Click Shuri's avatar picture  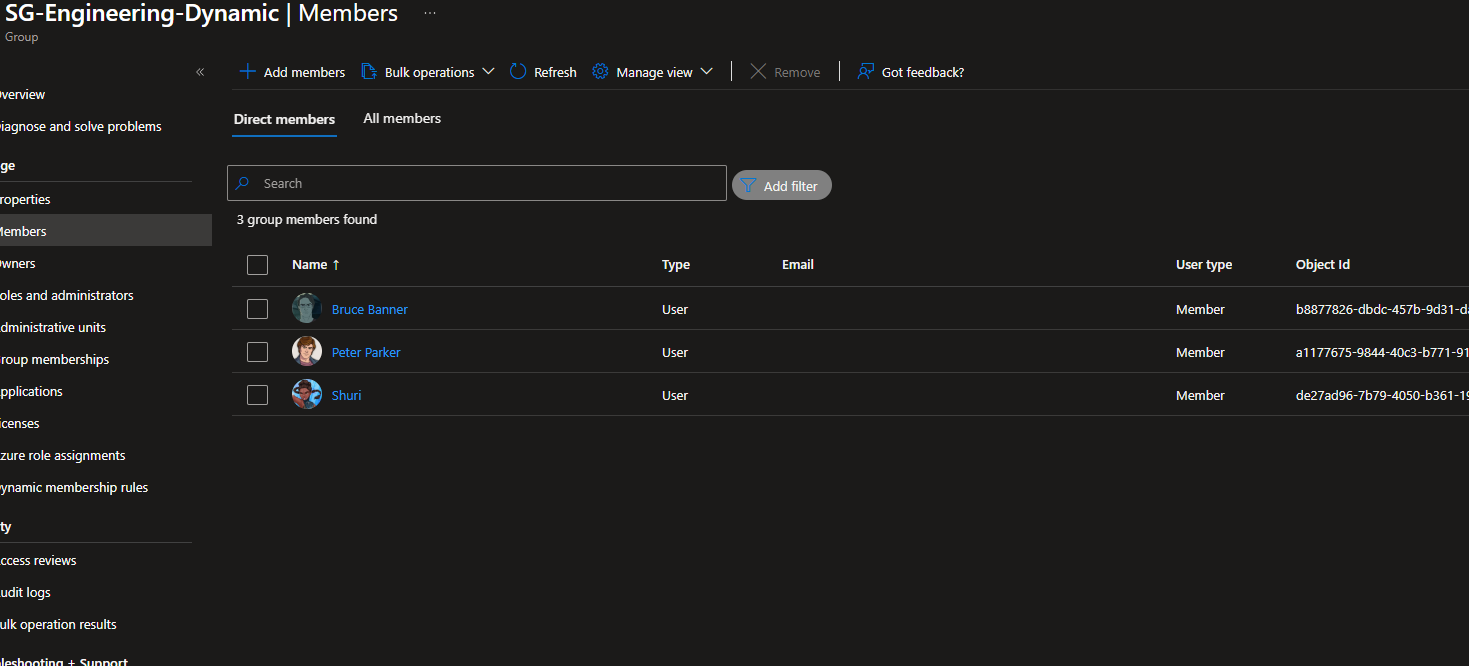[x=307, y=394]
